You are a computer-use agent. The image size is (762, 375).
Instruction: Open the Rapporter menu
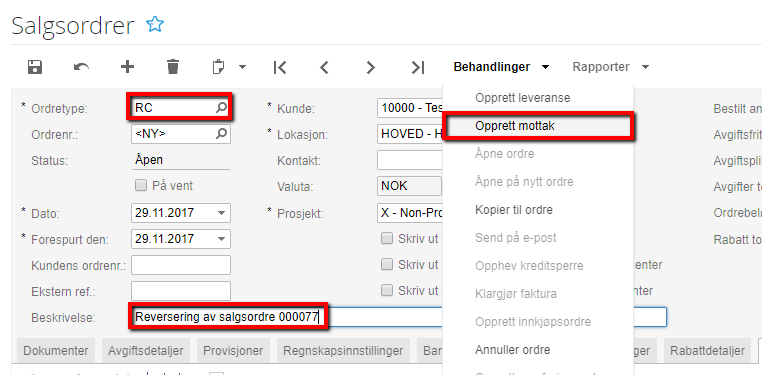tap(610, 67)
